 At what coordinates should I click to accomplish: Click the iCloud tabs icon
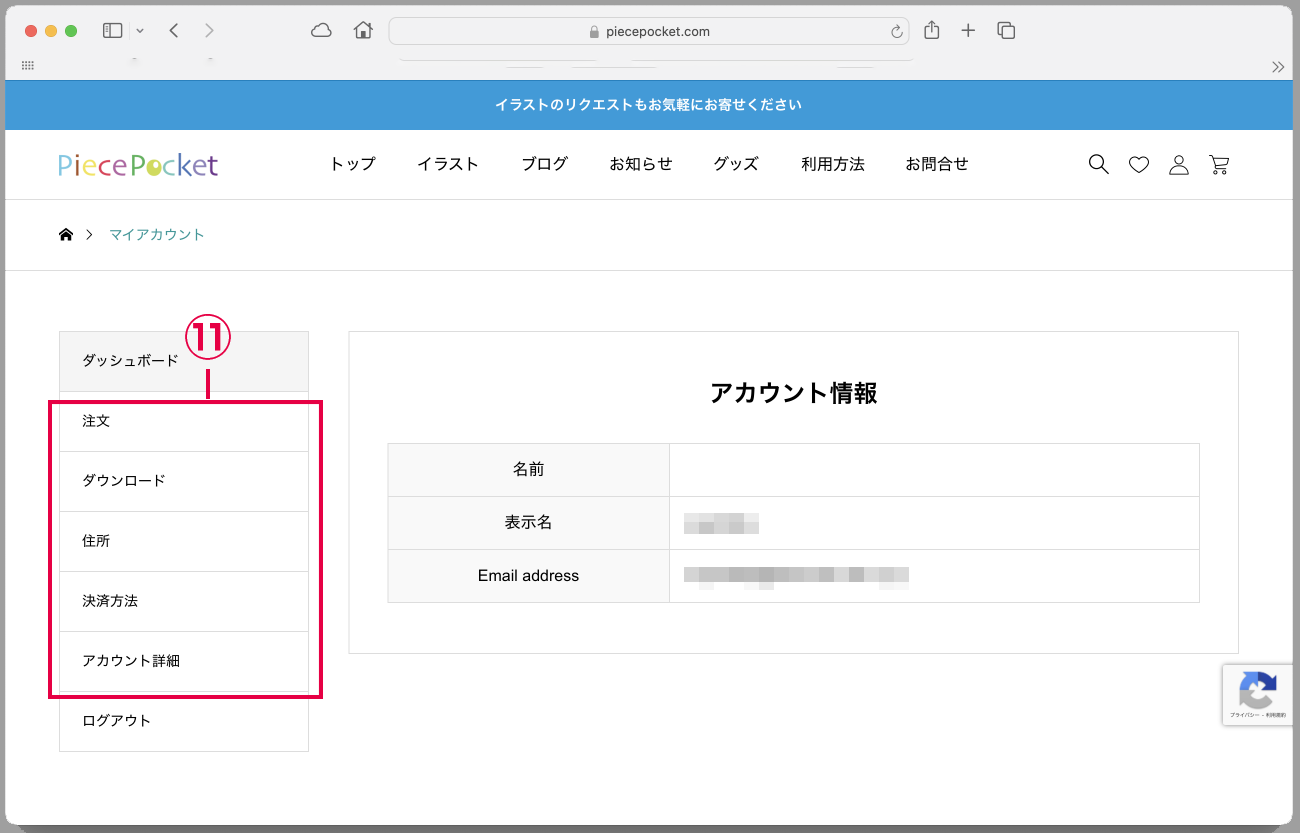[321, 31]
